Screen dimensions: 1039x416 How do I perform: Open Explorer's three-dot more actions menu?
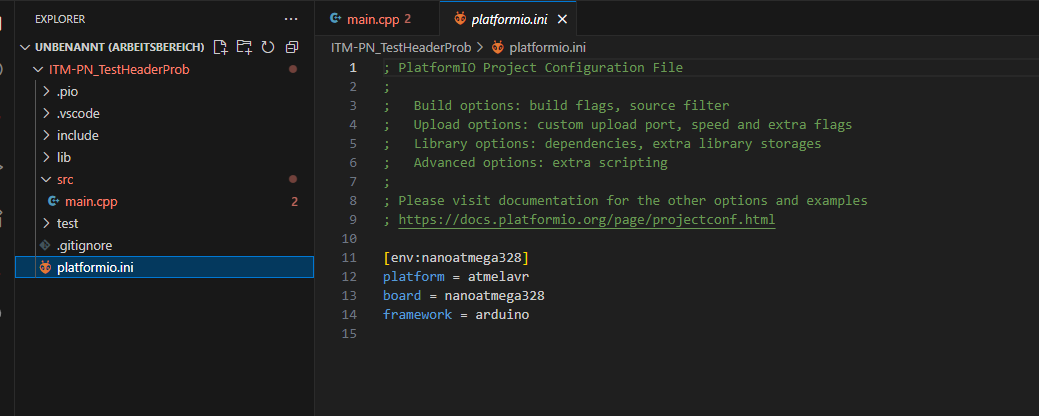(291, 18)
